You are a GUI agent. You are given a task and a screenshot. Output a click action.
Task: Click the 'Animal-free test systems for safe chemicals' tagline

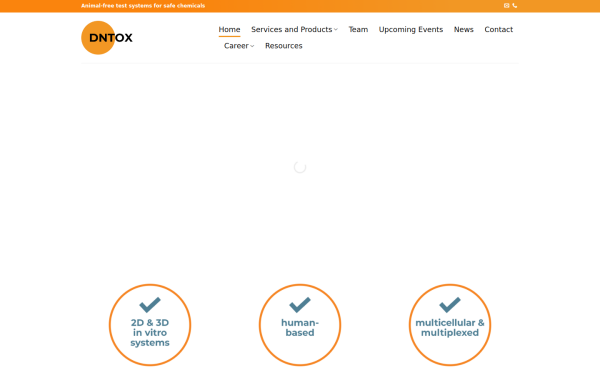(x=143, y=6)
